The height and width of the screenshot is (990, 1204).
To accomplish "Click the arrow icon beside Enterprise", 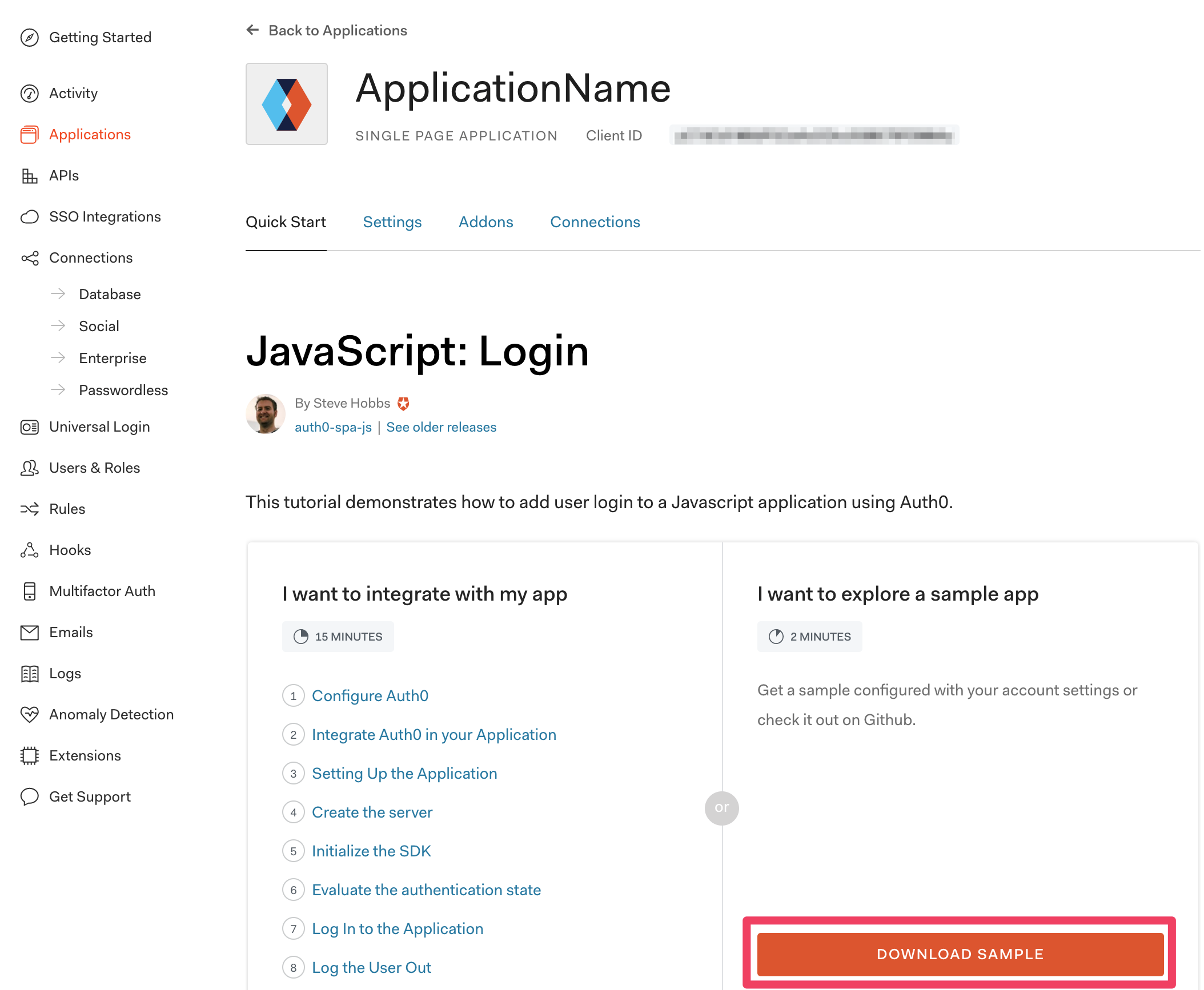I will pyautogui.click(x=58, y=358).
